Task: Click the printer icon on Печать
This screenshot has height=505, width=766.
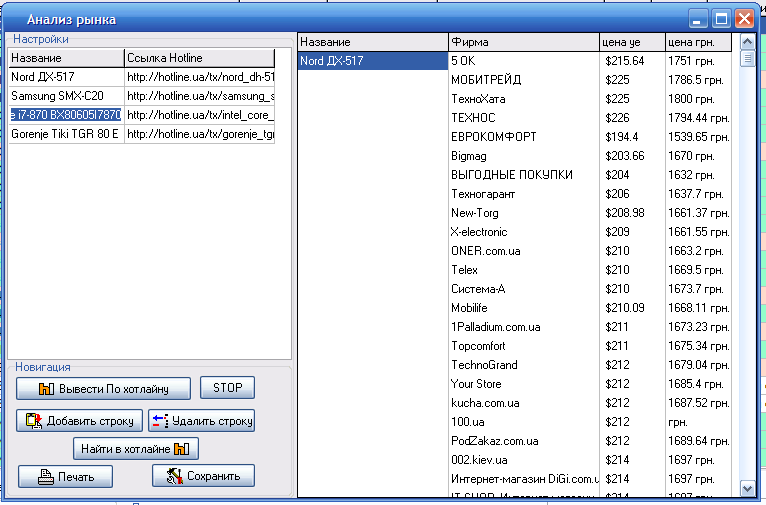Action: (x=45, y=477)
